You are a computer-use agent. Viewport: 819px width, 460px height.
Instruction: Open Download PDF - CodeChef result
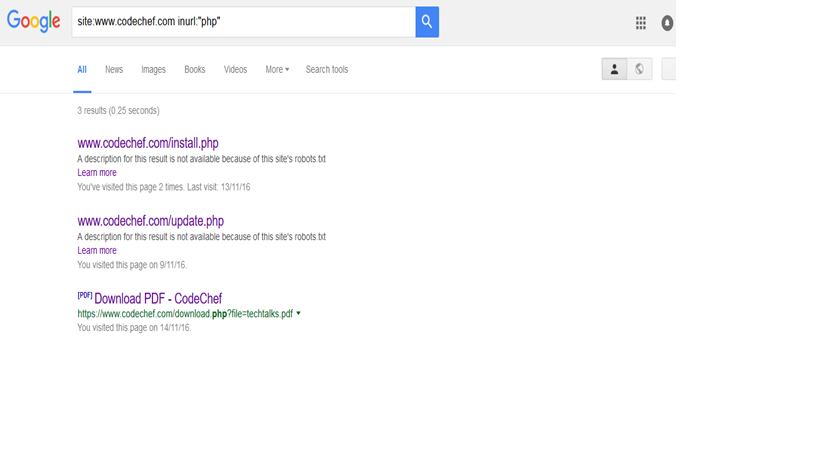[158, 299]
